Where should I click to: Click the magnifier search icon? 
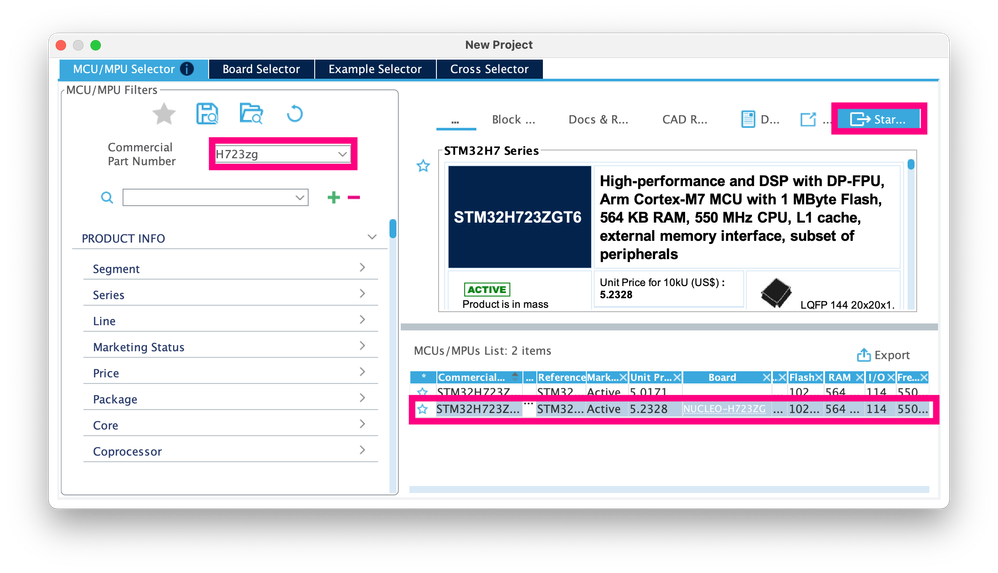pyautogui.click(x=107, y=197)
